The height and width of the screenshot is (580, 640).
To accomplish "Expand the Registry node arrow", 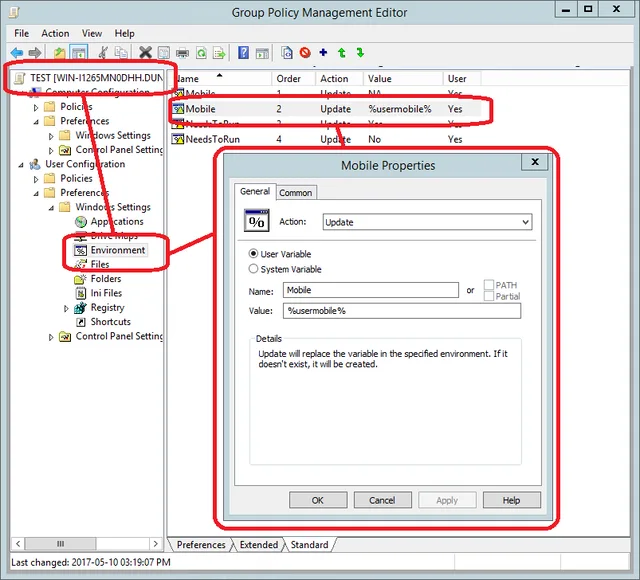I will click(x=66, y=309).
